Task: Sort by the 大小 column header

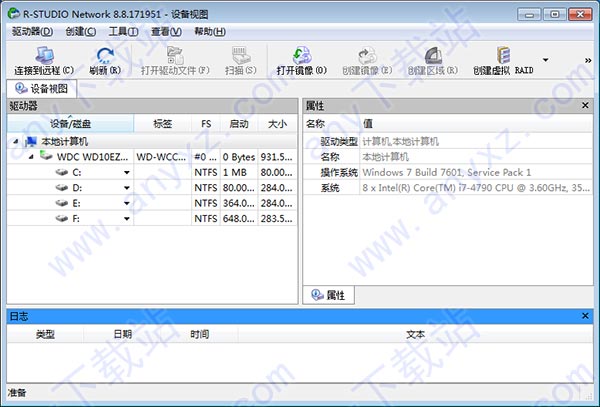Action: 277,124
